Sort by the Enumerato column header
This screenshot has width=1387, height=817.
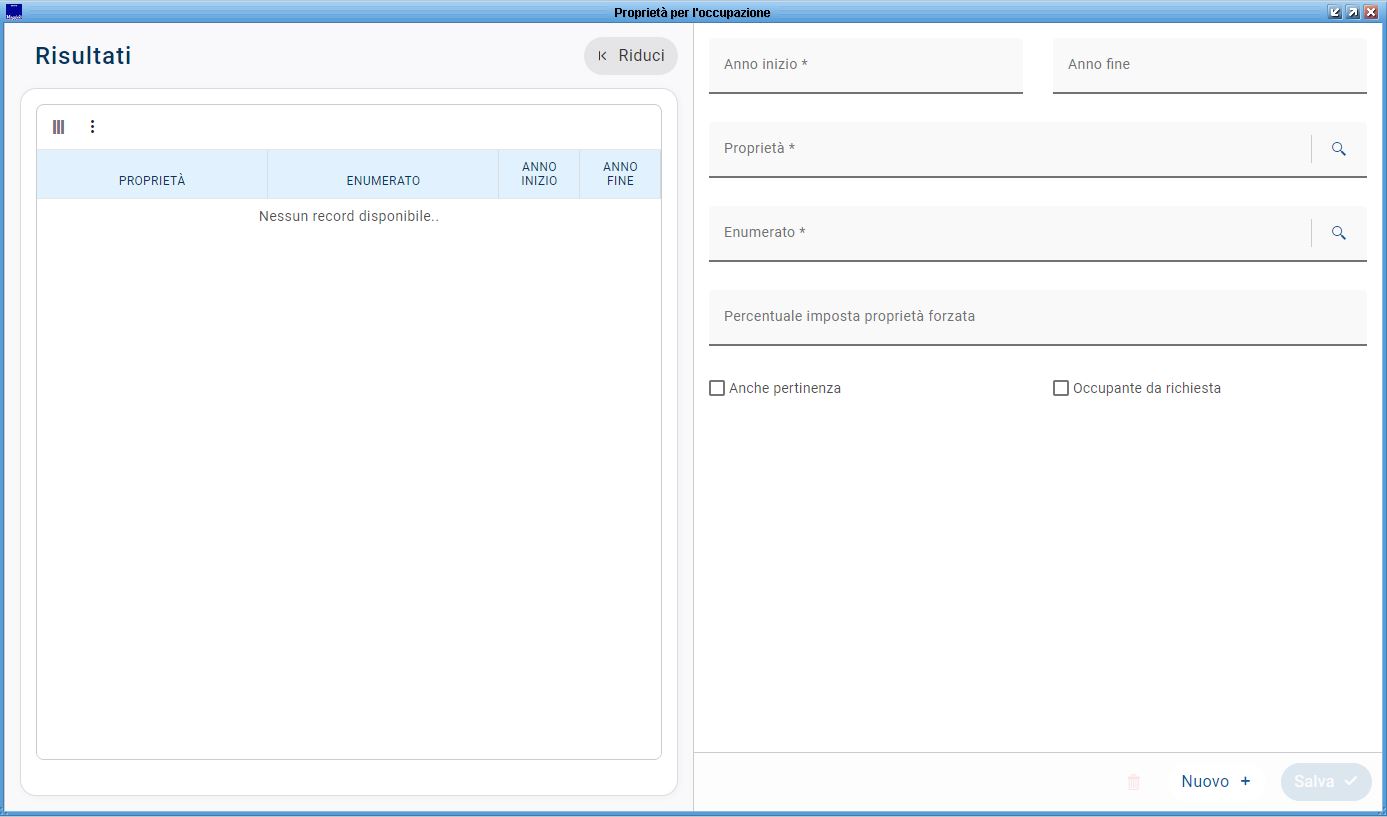383,181
